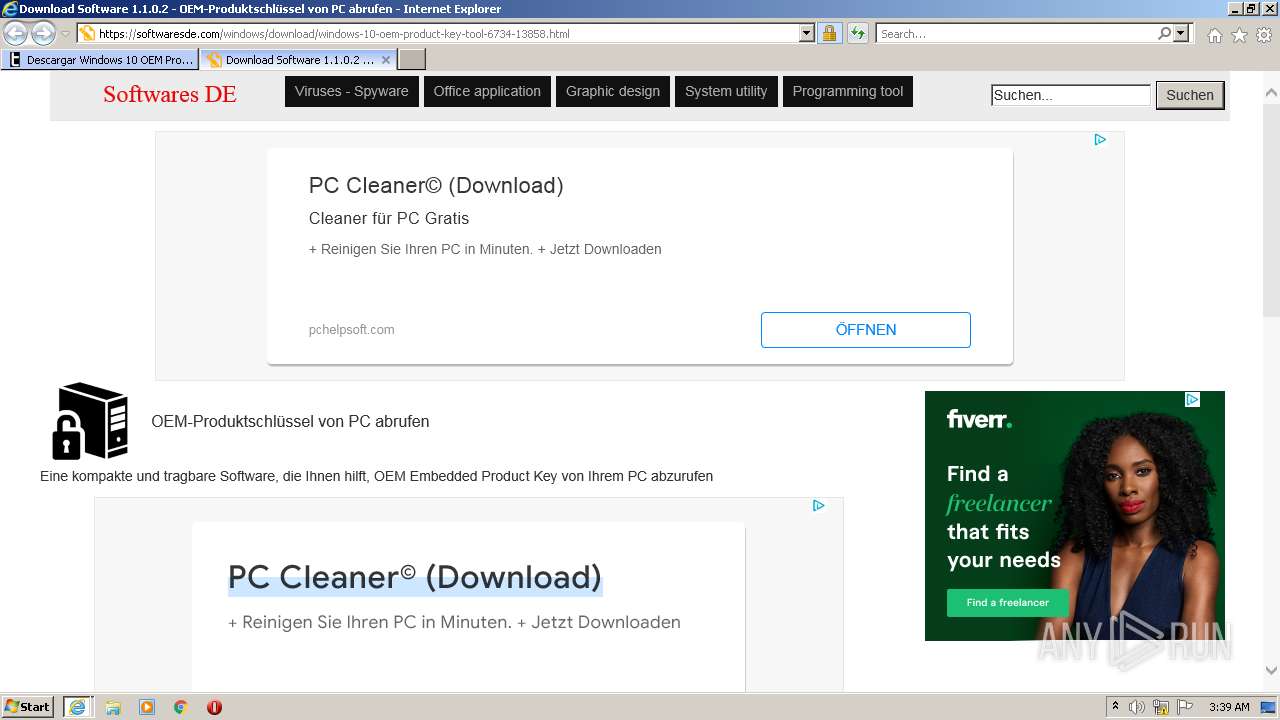The width and height of the screenshot is (1280, 720).
Task: Go back using the browser back arrow
Action: pos(15,33)
